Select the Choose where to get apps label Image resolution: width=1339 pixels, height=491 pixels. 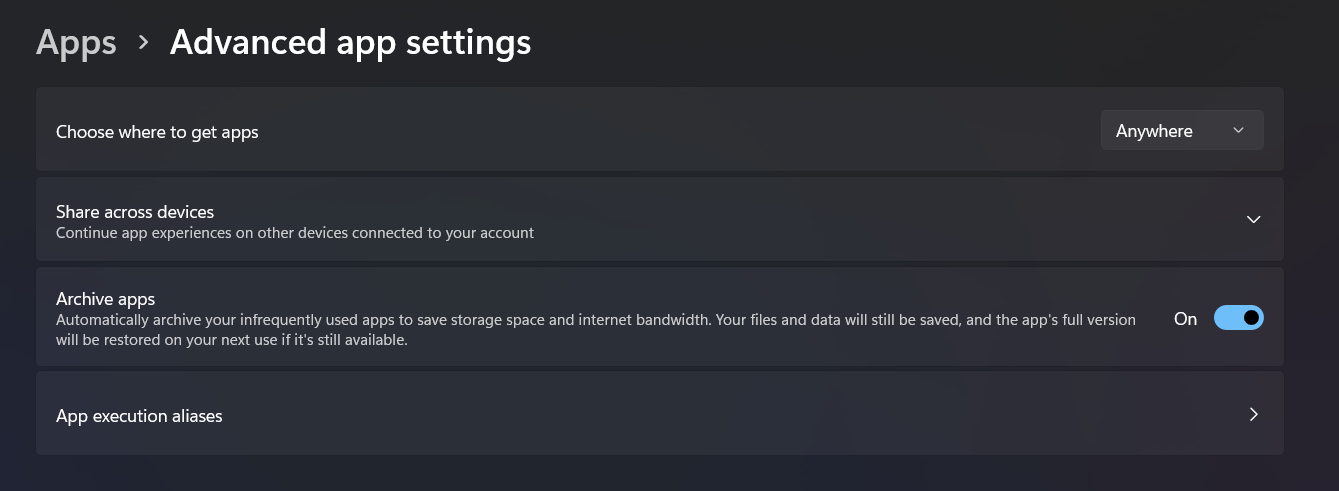pyautogui.click(x=157, y=132)
